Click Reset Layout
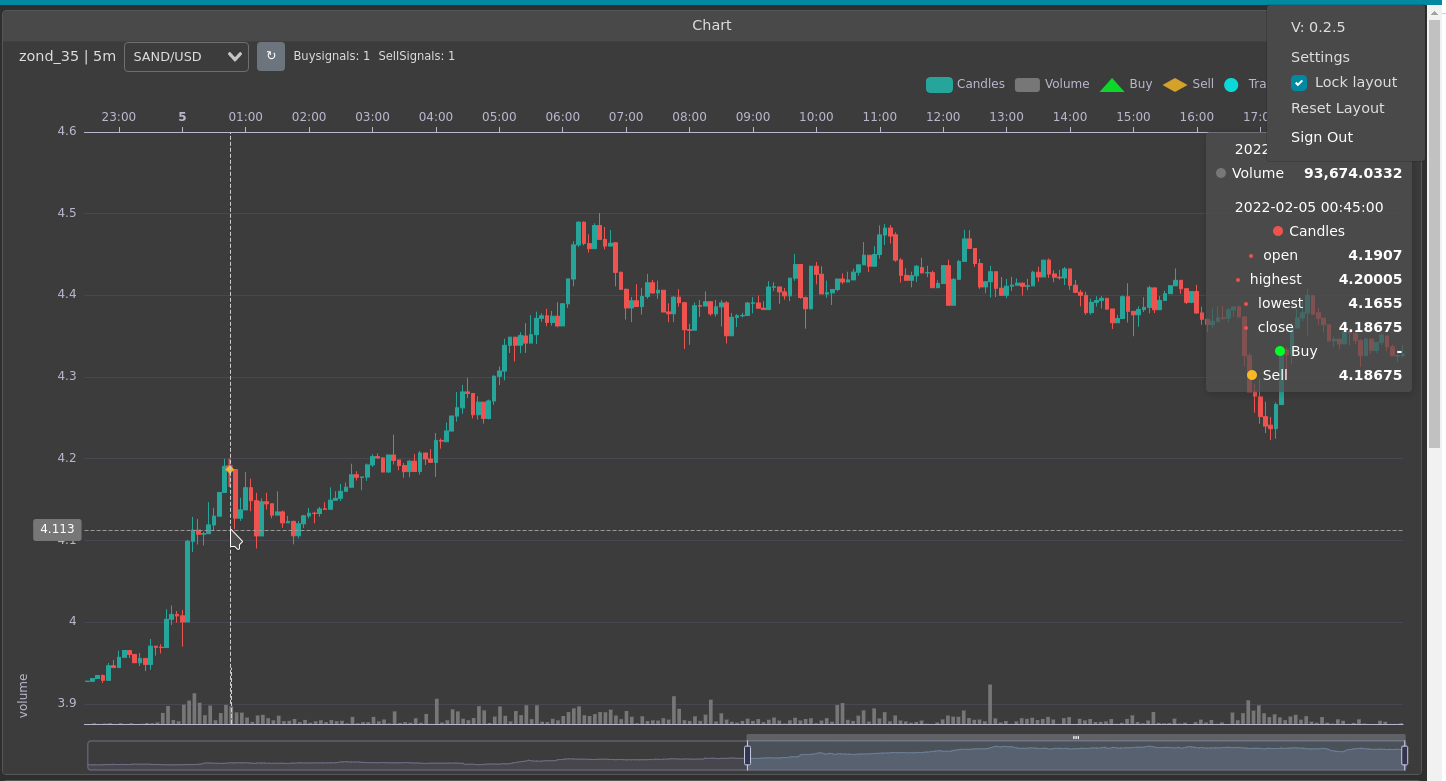1446x781 pixels. point(1338,108)
